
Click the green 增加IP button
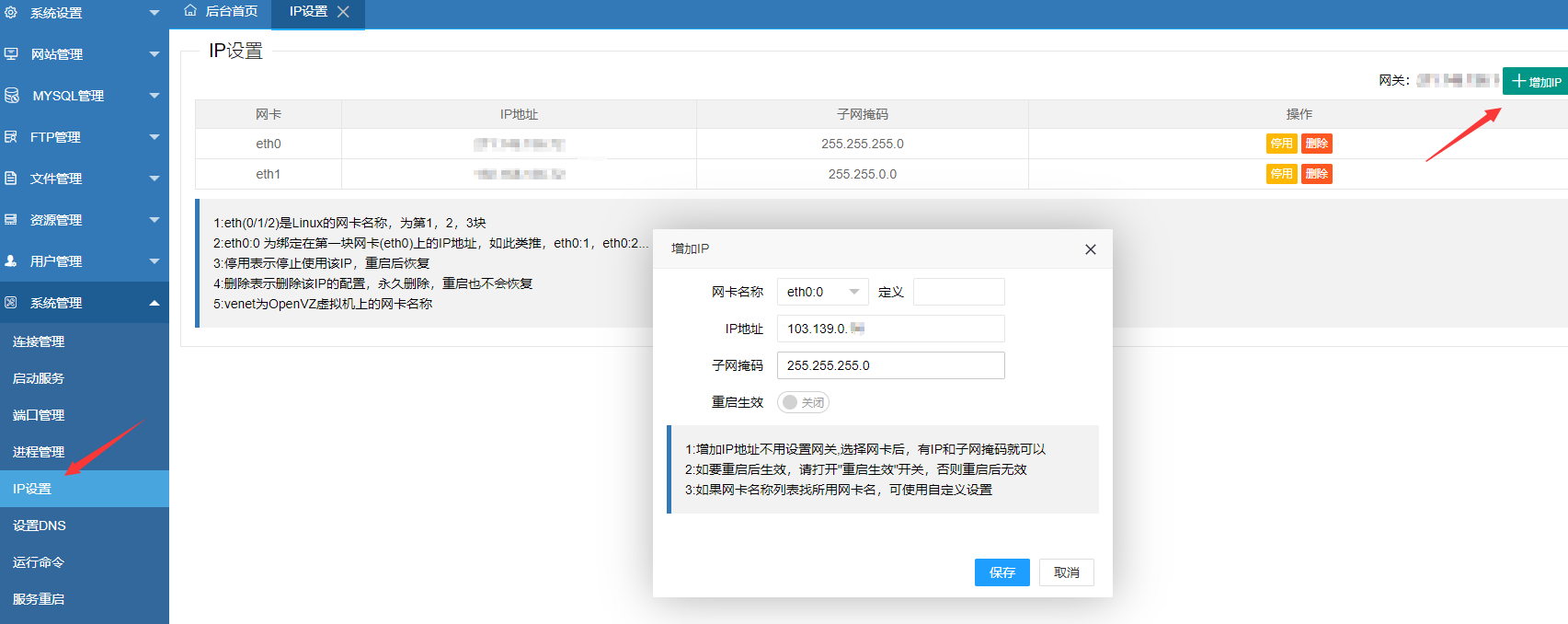(x=1536, y=82)
